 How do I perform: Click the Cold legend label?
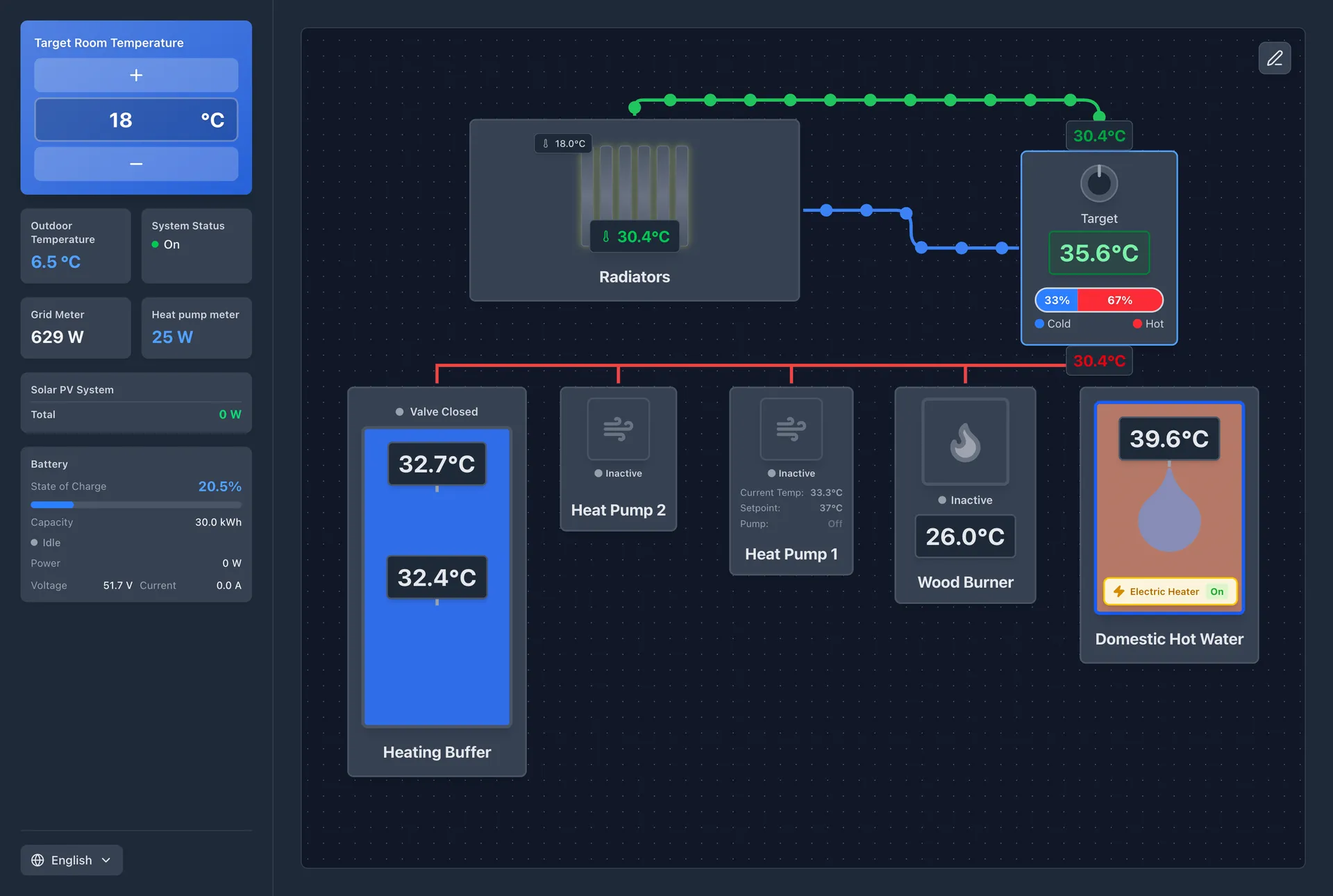(1053, 324)
